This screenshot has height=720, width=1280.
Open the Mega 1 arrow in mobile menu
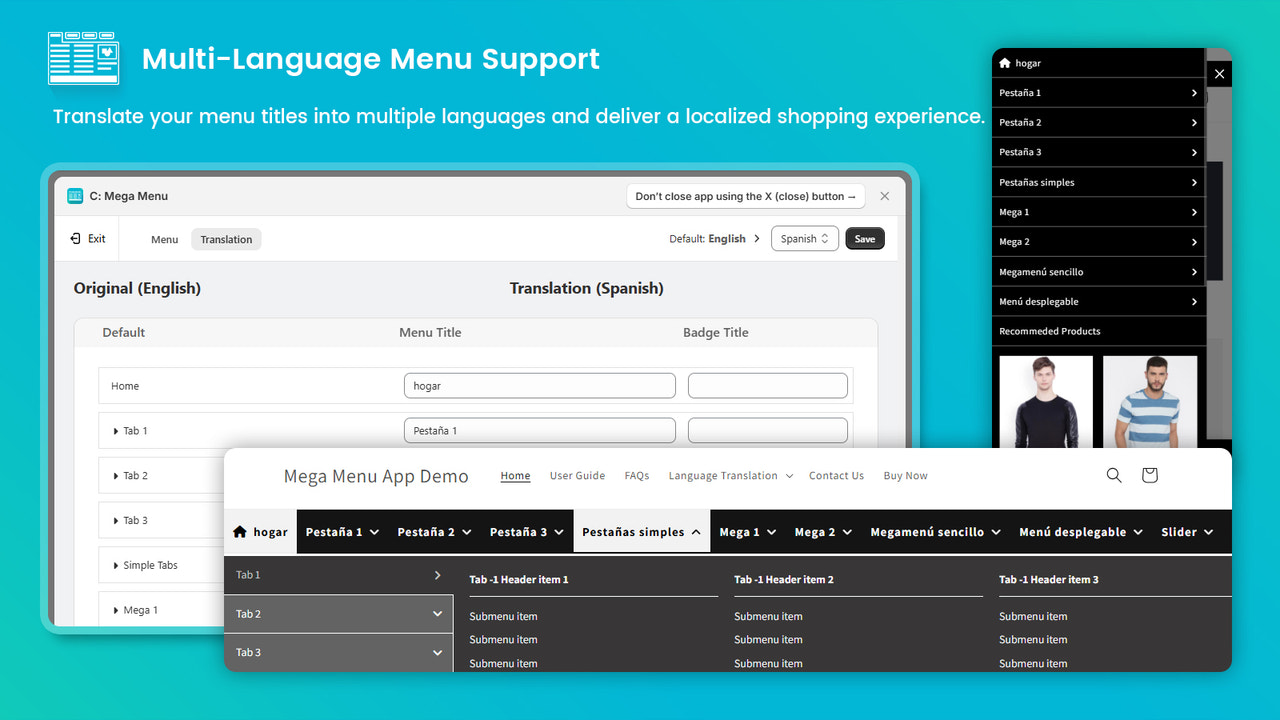[1194, 212]
